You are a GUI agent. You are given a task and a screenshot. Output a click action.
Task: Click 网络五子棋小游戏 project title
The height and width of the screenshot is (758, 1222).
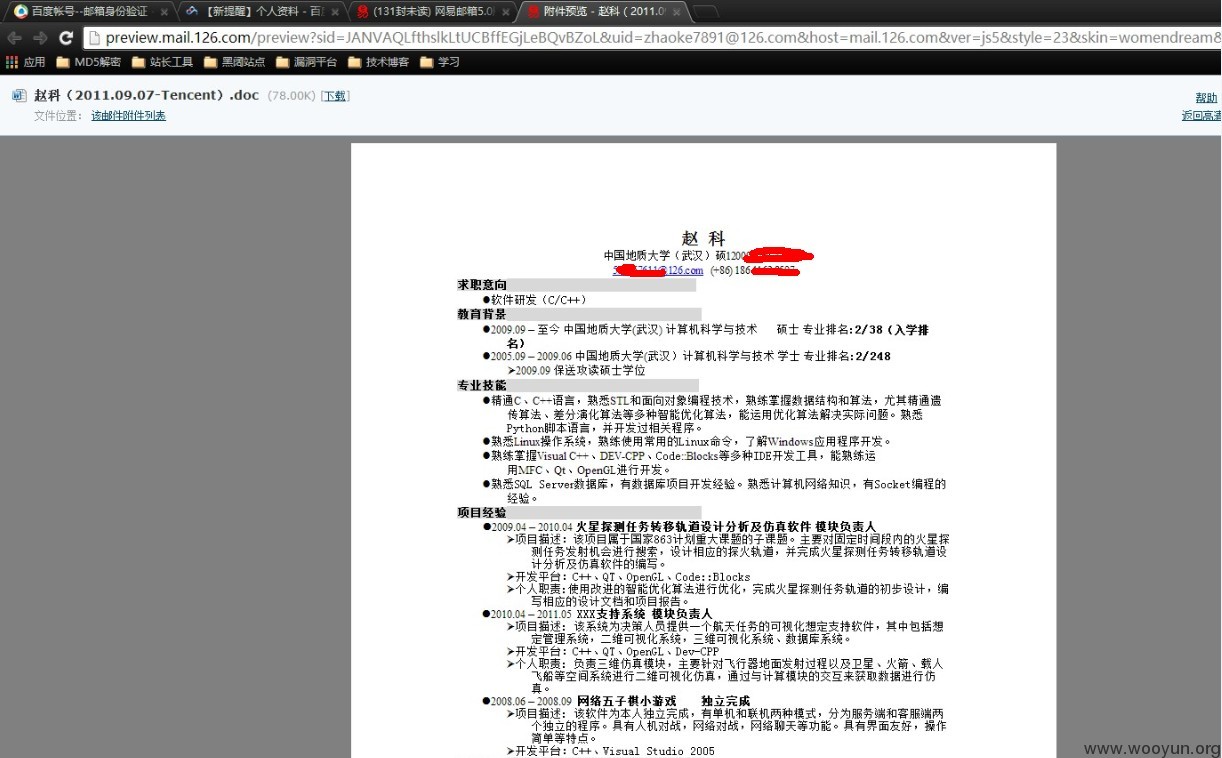(626, 701)
